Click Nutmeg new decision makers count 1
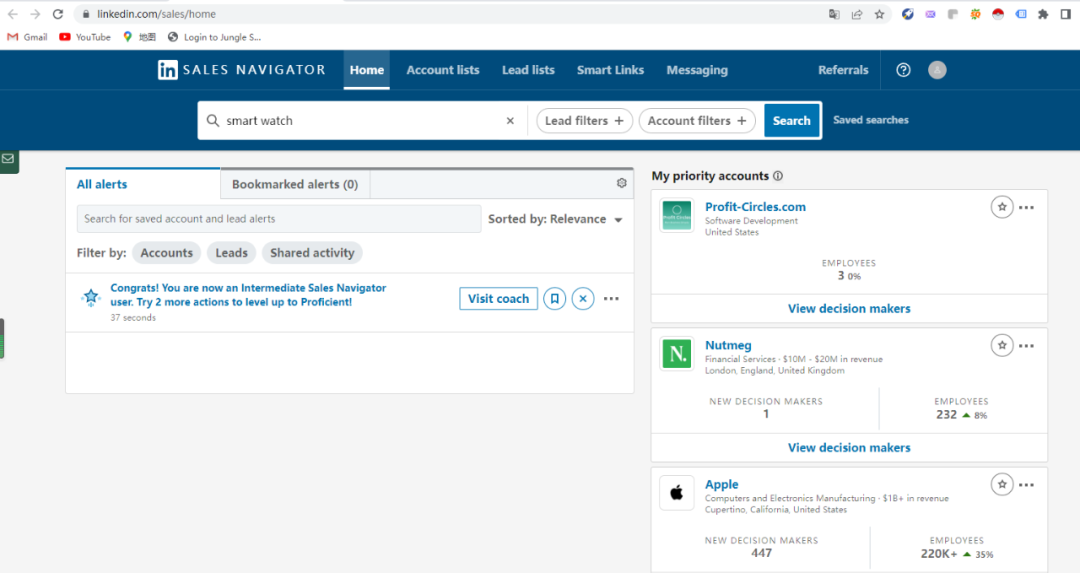The image size is (1080, 573). point(766,414)
